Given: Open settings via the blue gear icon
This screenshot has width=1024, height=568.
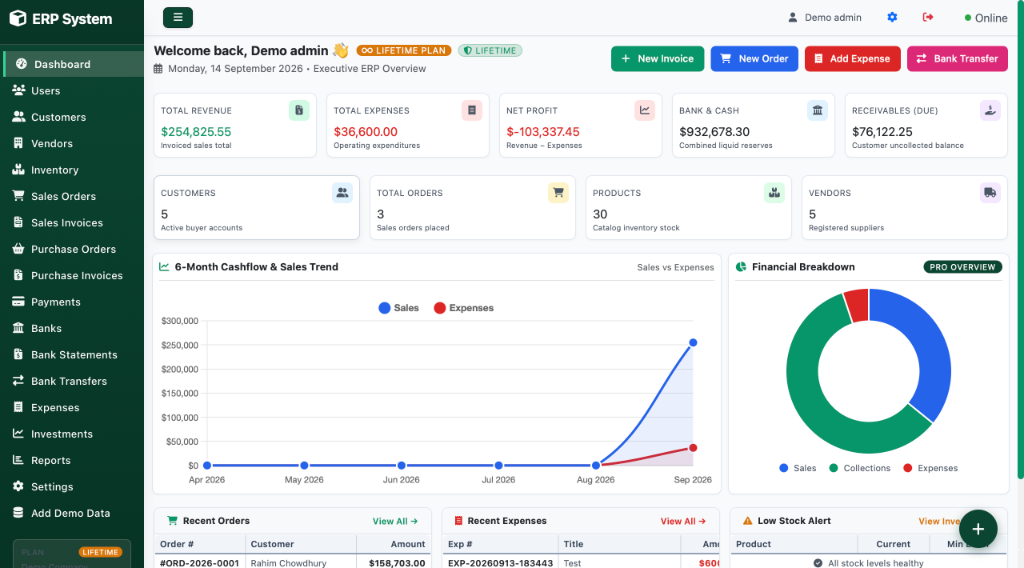Looking at the screenshot, I should click(x=892, y=18).
